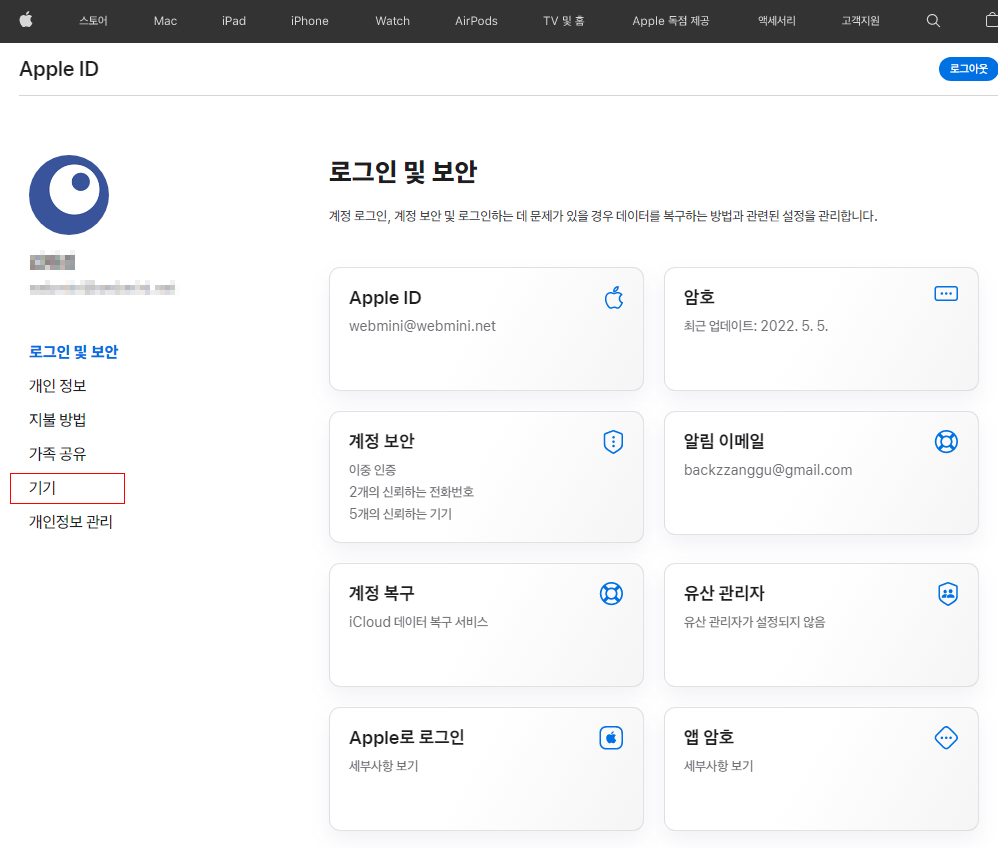Click the 5개의 신뢰하는 기기 text

click(400, 514)
